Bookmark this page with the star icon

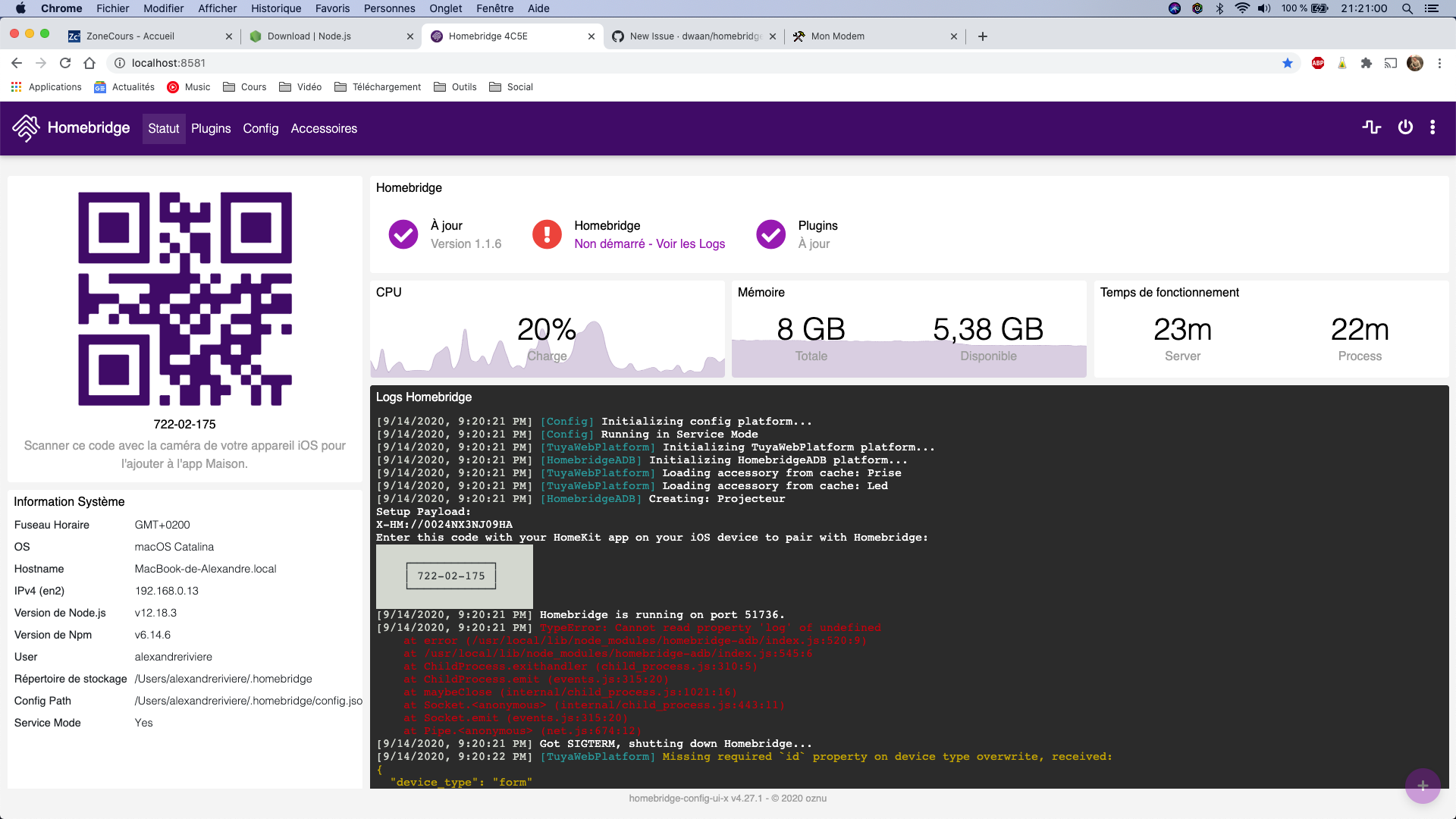(1288, 63)
